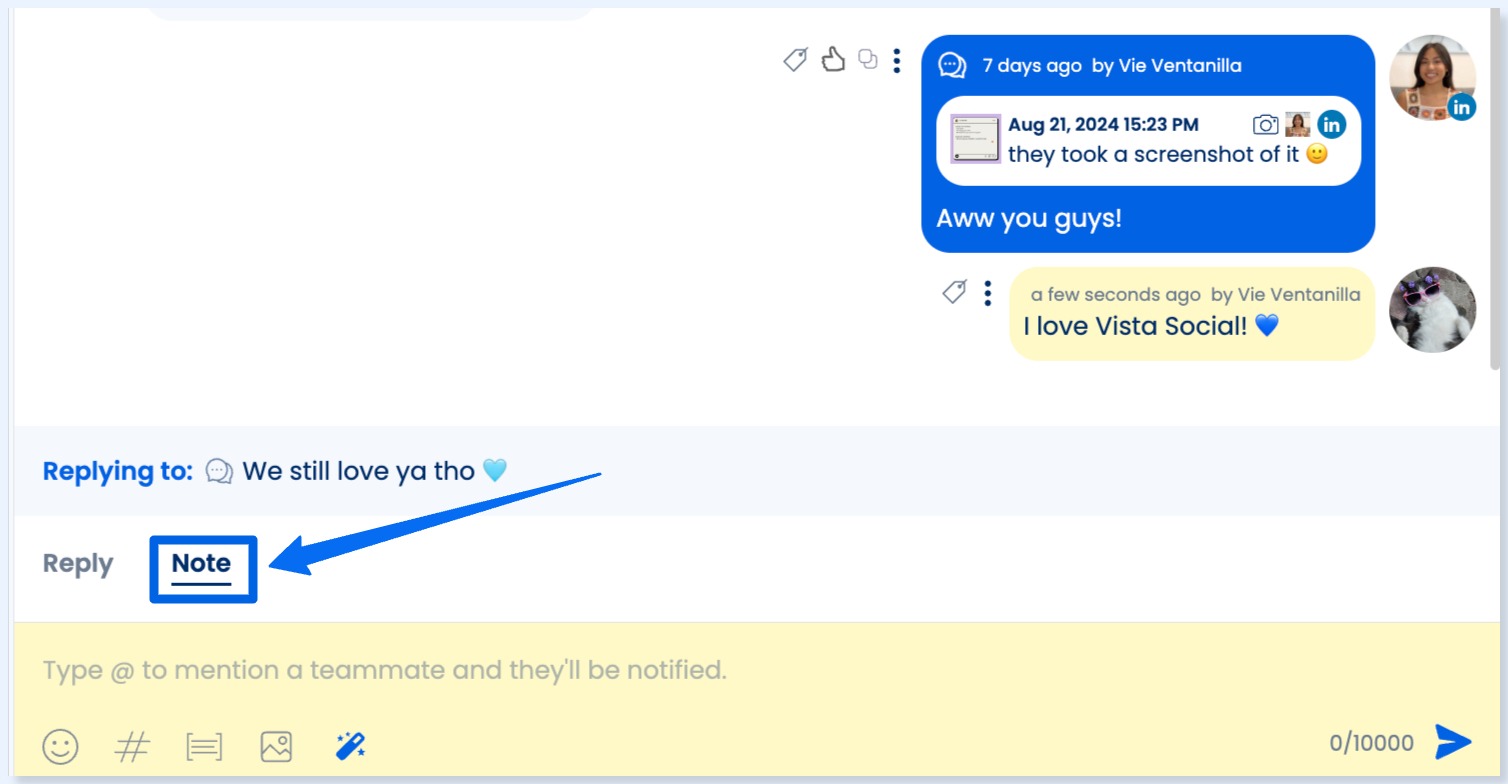The height and width of the screenshot is (784, 1508).
Task: Click the camera icon in the Aug 21 message
Action: coord(1265,124)
